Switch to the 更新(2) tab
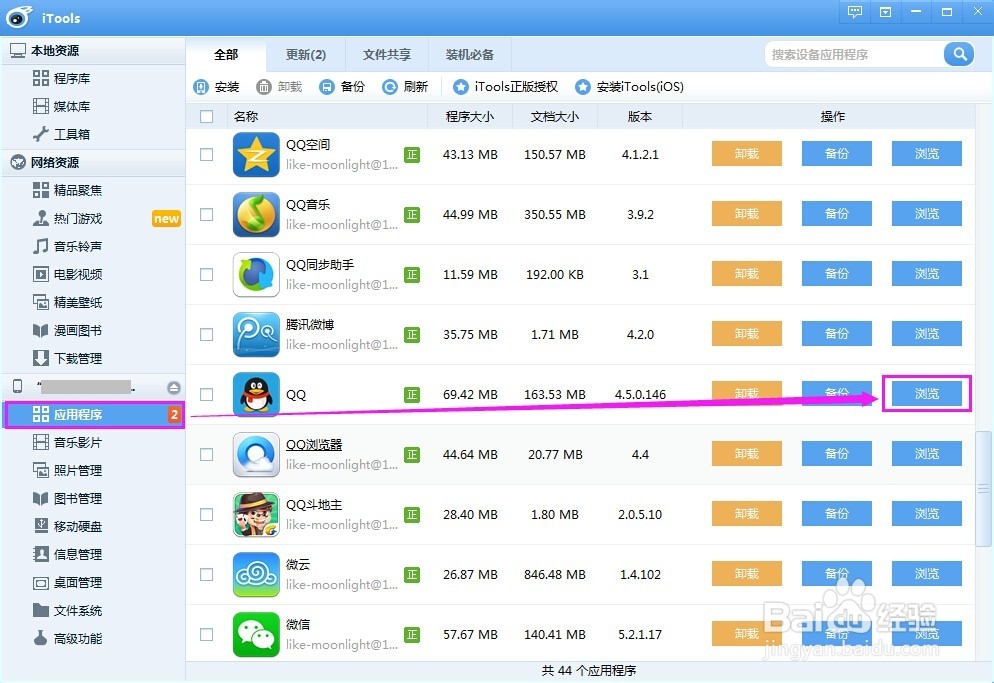Viewport: 994px width, 683px height. click(306, 55)
